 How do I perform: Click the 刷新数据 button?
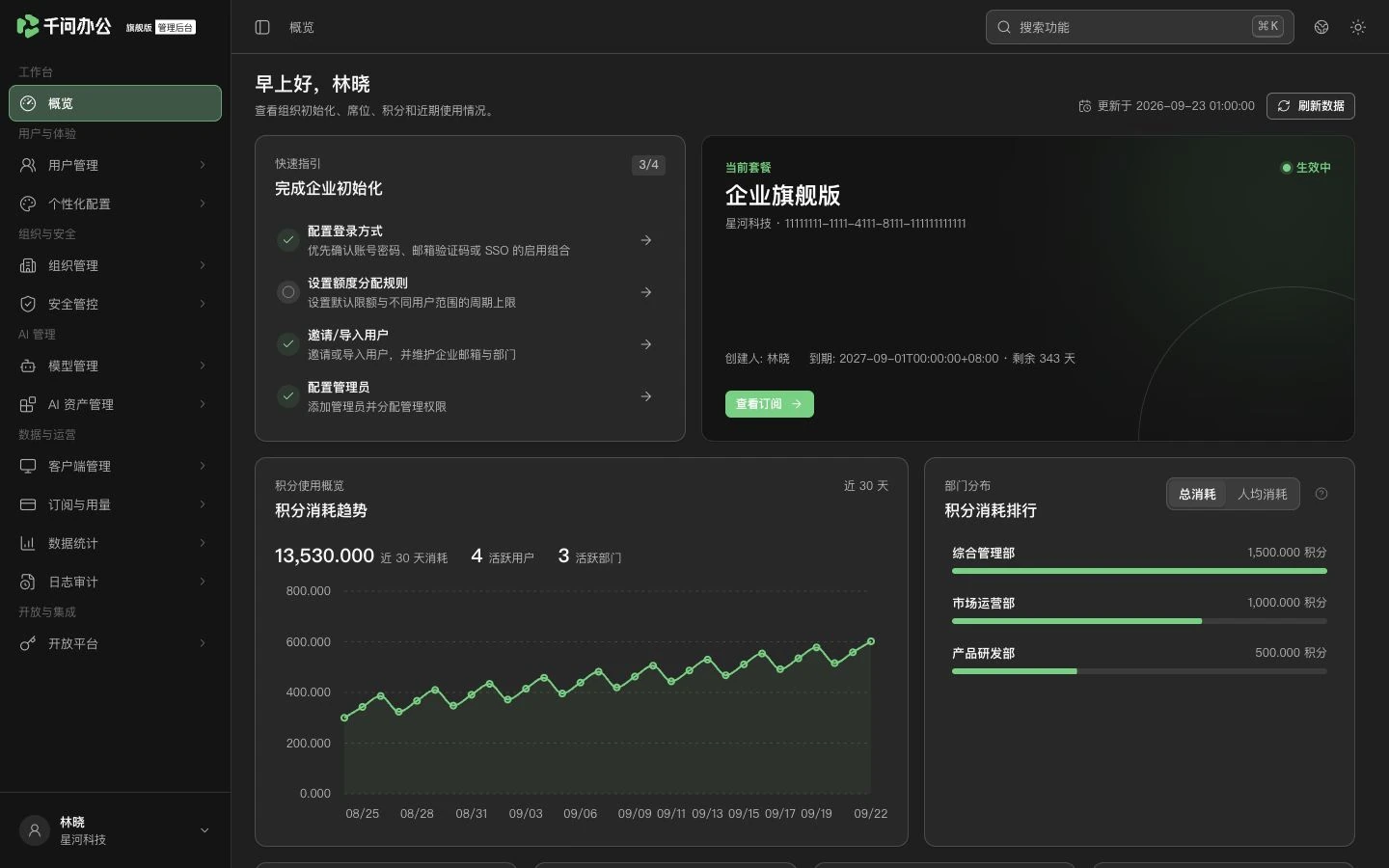point(1311,106)
